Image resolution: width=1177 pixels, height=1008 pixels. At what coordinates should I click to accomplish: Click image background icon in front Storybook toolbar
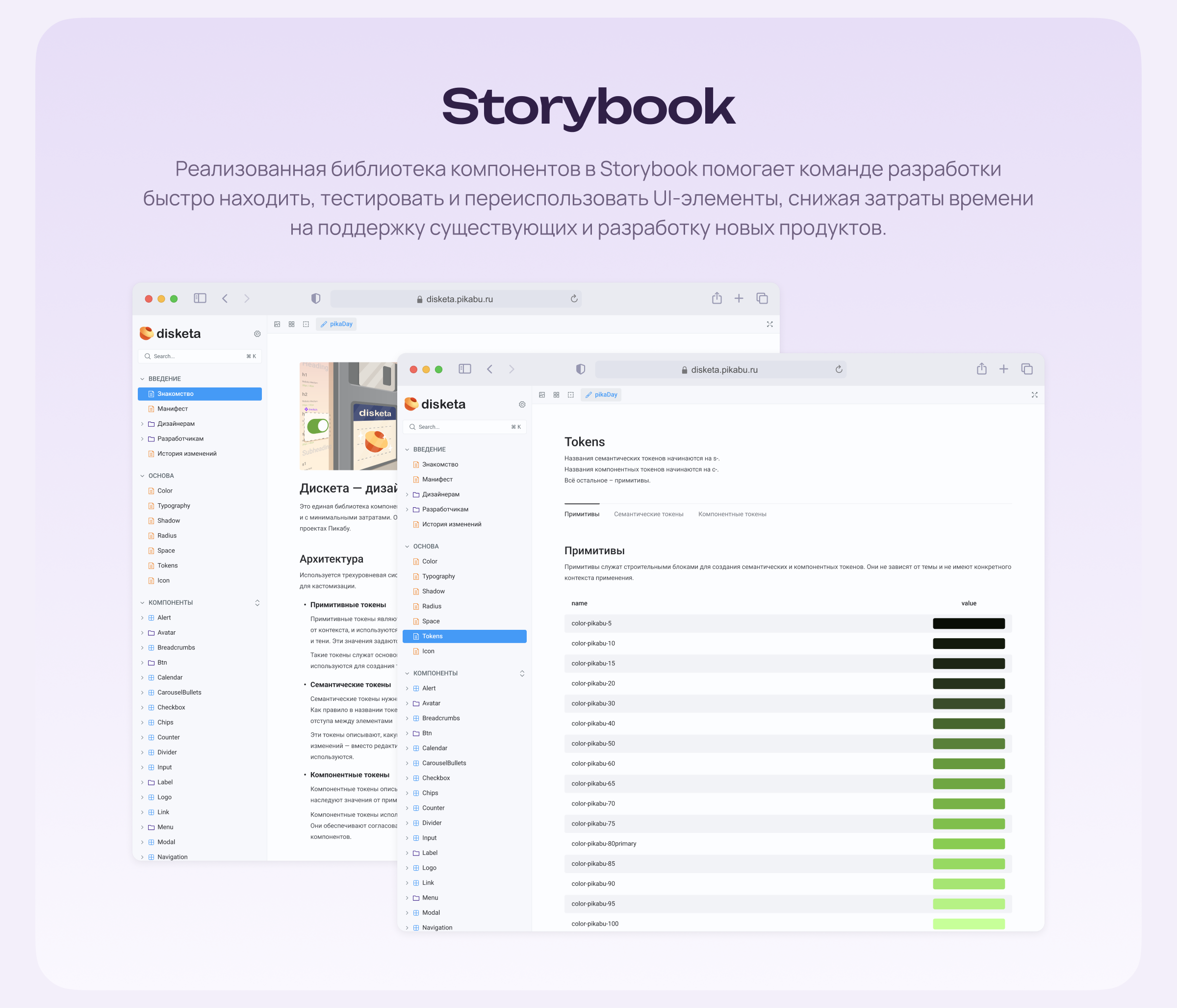tap(542, 395)
